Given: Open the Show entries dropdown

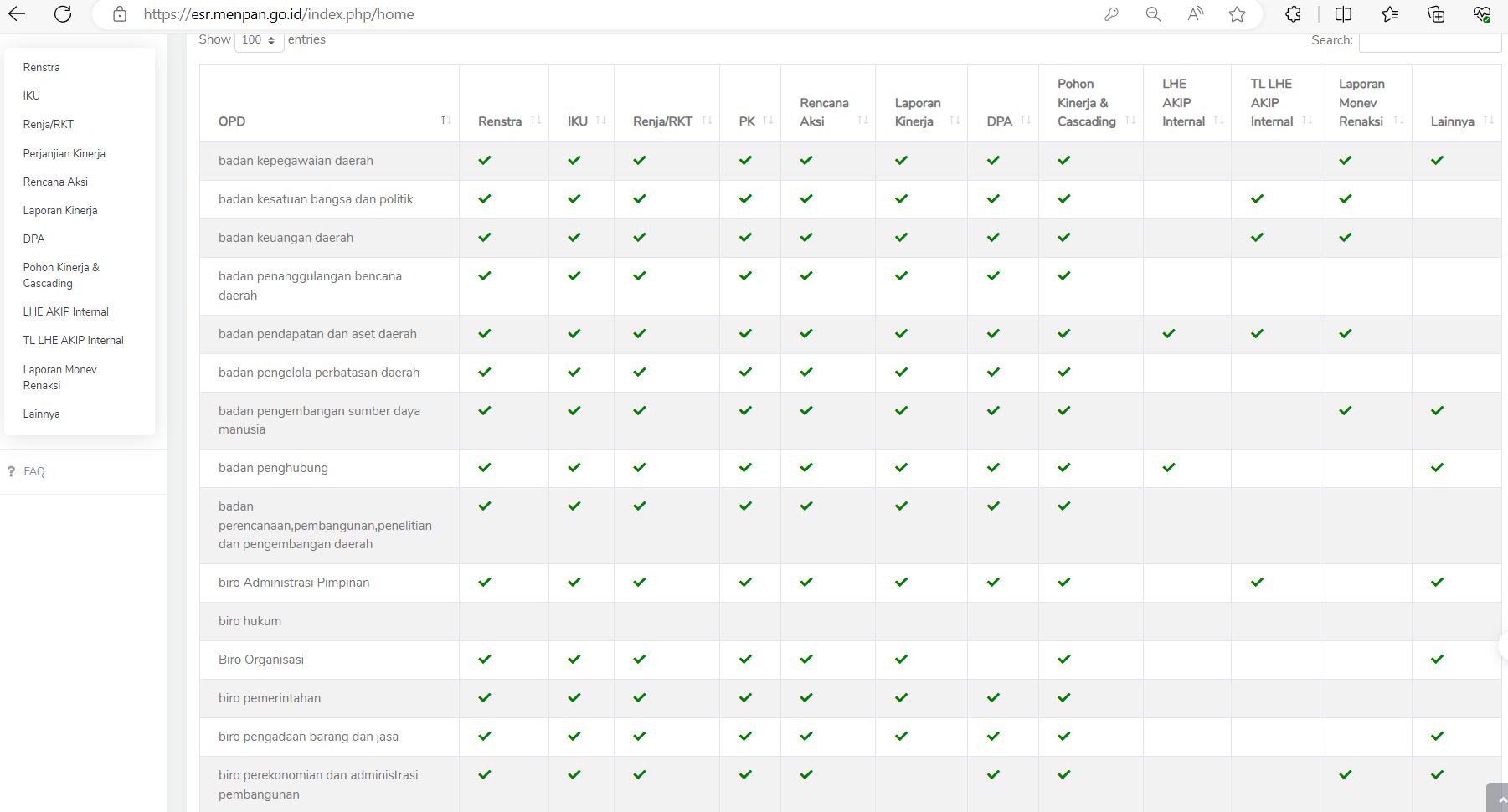Looking at the screenshot, I should click(259, 40).
